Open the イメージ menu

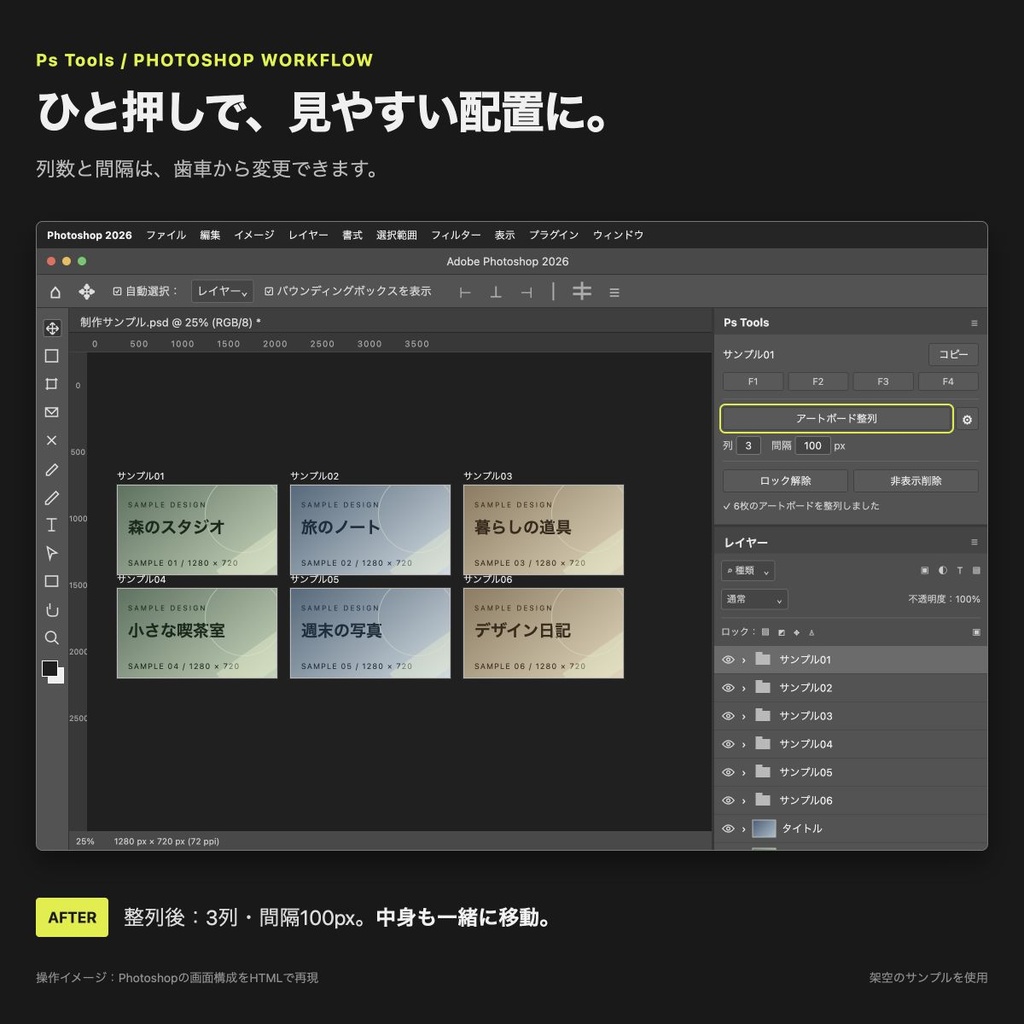254,235
